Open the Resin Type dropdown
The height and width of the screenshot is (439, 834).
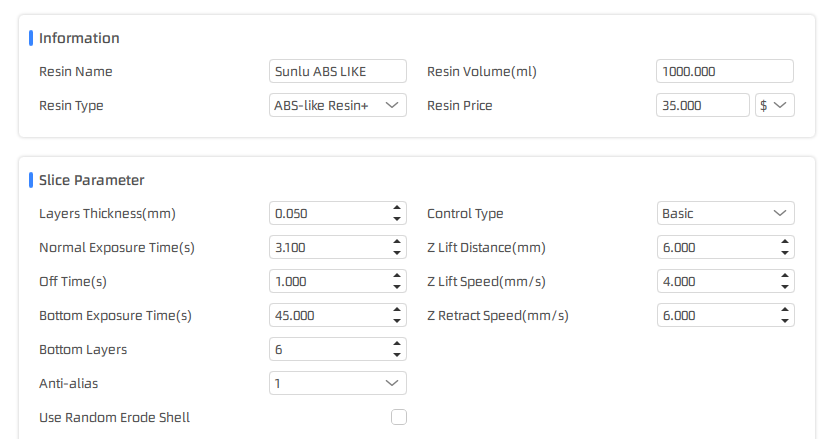click(338, 105)
